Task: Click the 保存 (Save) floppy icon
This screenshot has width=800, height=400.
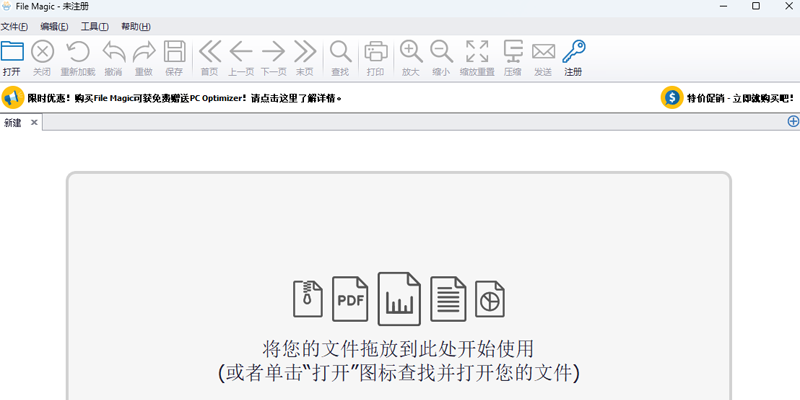Action: pyautogui.click(x=174, y=52)
